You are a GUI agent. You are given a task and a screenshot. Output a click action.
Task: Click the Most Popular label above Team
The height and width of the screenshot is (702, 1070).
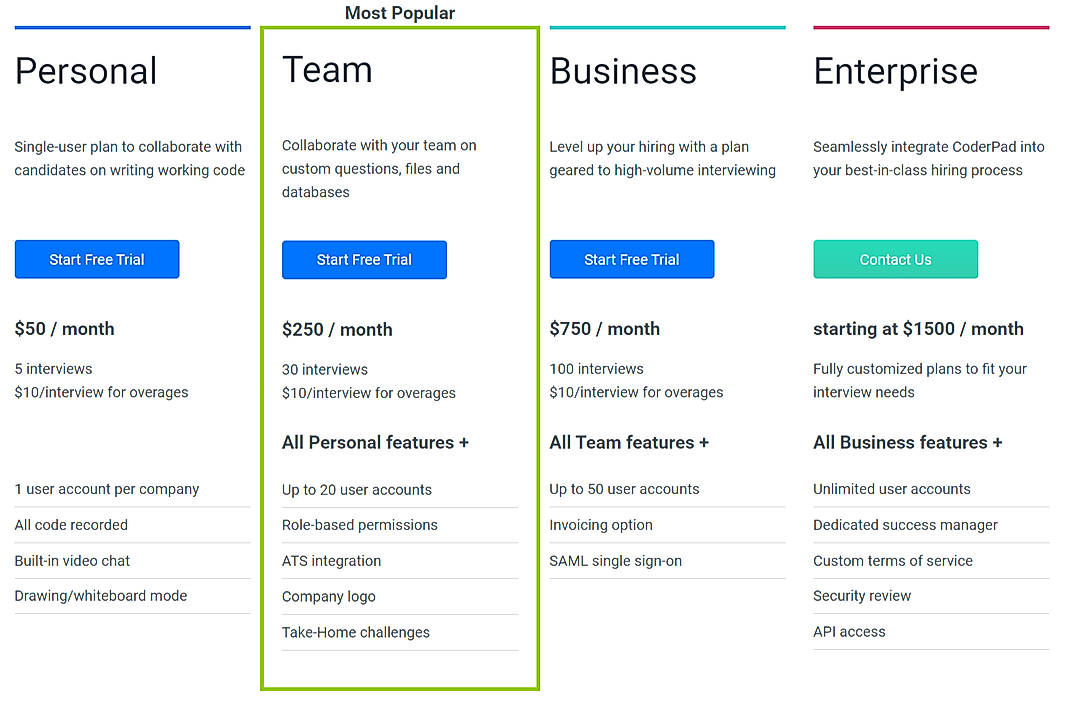[399, 13]
